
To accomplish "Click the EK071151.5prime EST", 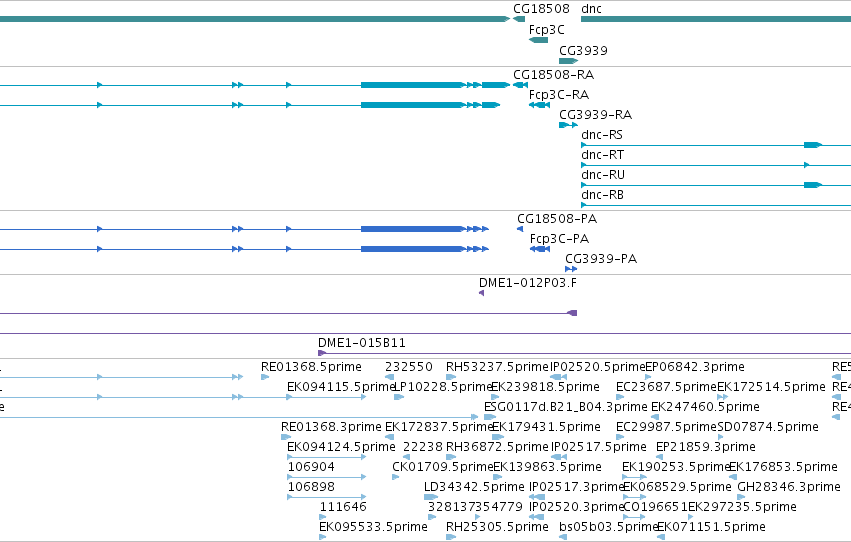I will coord(711,527).
